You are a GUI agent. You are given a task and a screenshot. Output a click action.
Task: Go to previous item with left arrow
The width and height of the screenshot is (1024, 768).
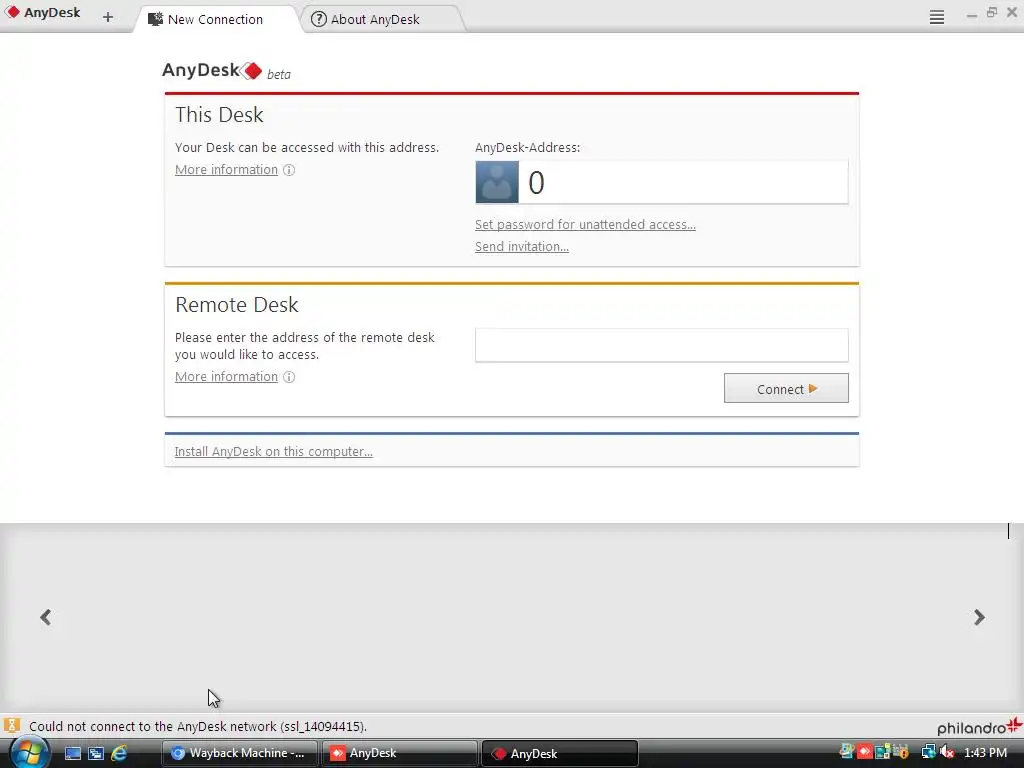[46, 617]
